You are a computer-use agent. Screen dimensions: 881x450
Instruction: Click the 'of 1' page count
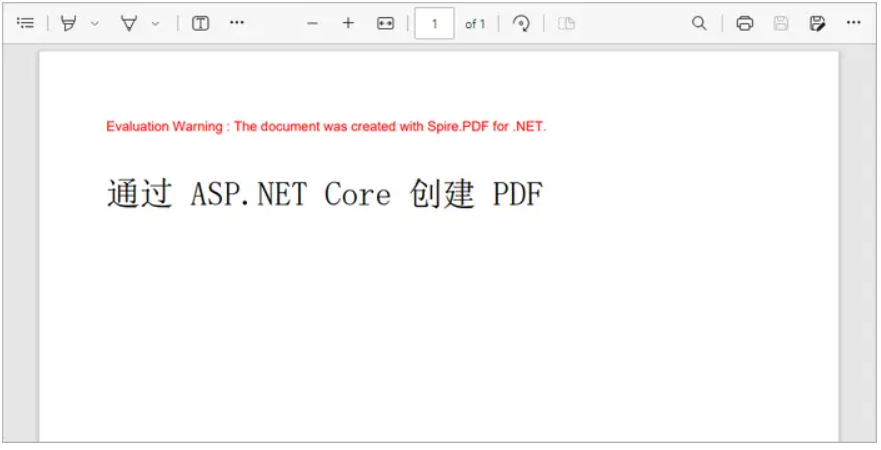(475, 24)
